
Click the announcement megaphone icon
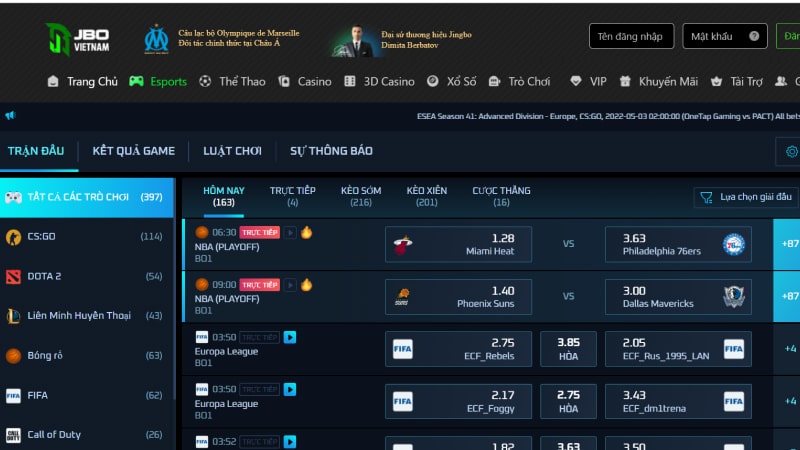[x=10, y=115]
